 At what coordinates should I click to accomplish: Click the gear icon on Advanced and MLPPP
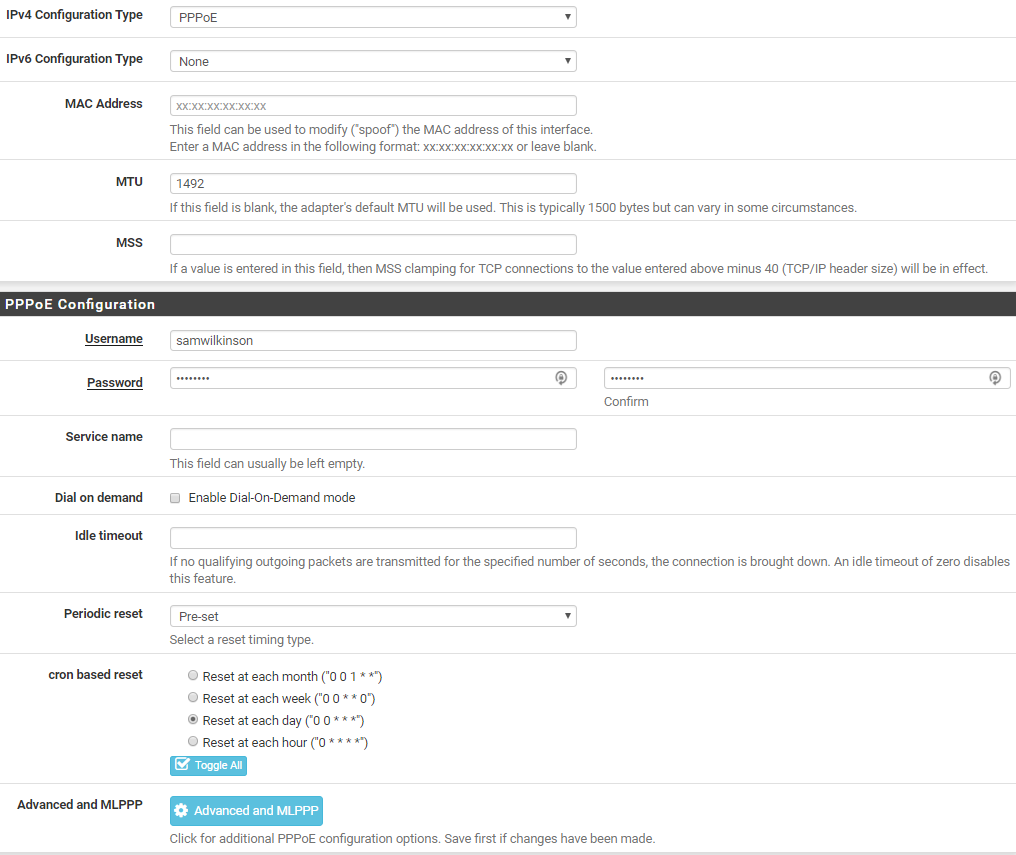[182, 811]
